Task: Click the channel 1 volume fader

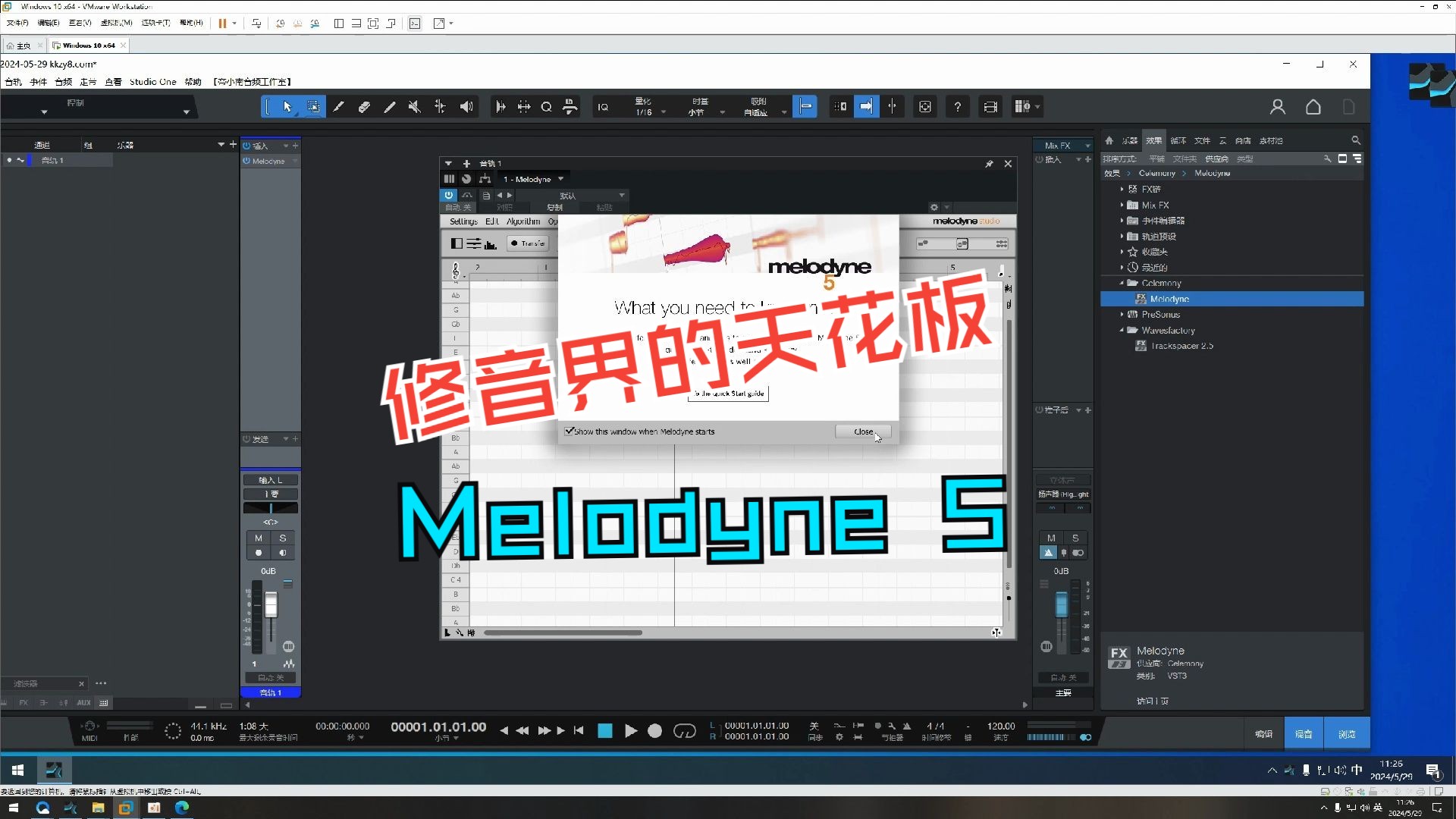Action: 271,604
